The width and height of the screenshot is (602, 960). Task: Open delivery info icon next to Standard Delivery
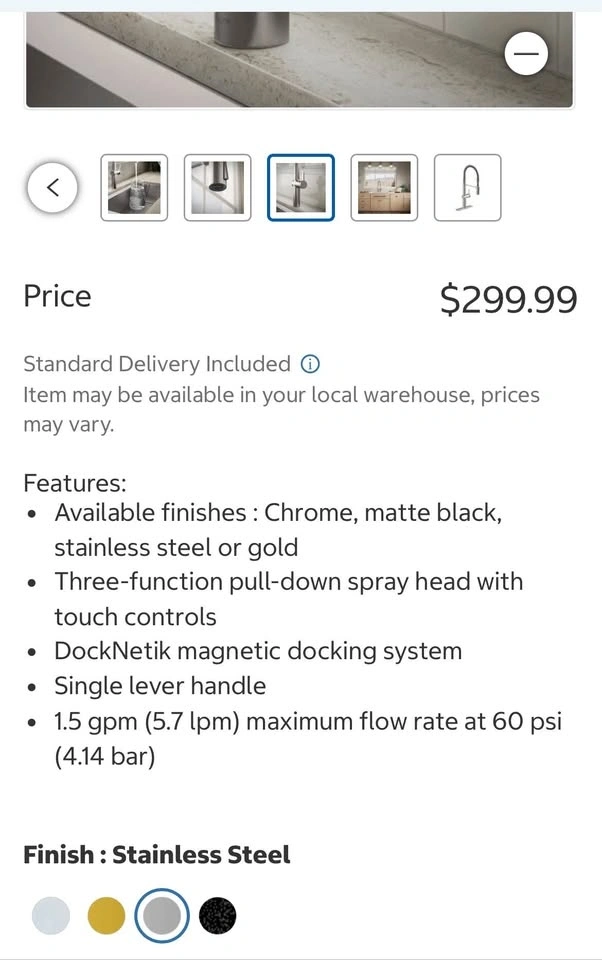(310, 364)
